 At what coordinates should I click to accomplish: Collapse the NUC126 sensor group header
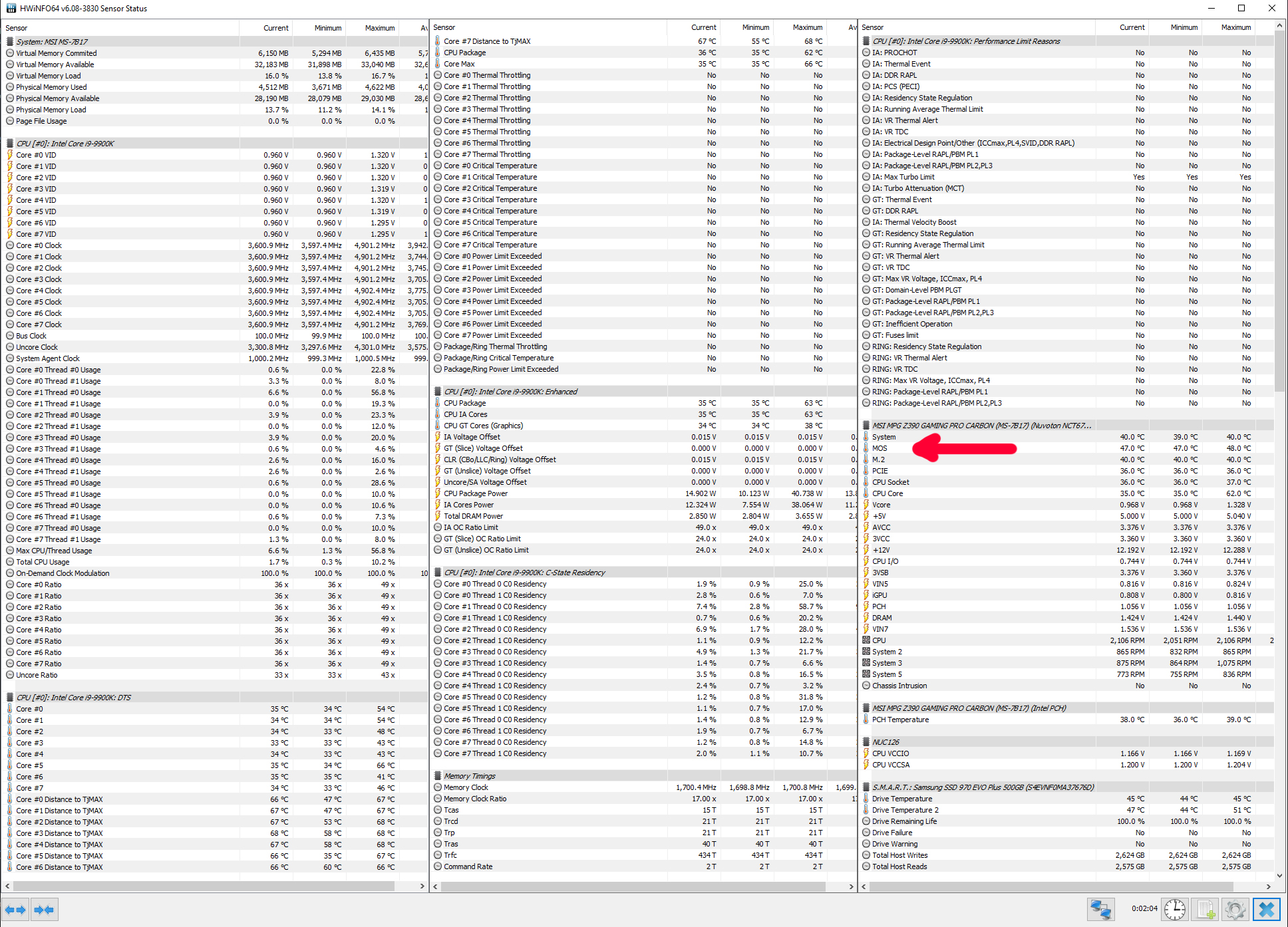coord(885,742)
